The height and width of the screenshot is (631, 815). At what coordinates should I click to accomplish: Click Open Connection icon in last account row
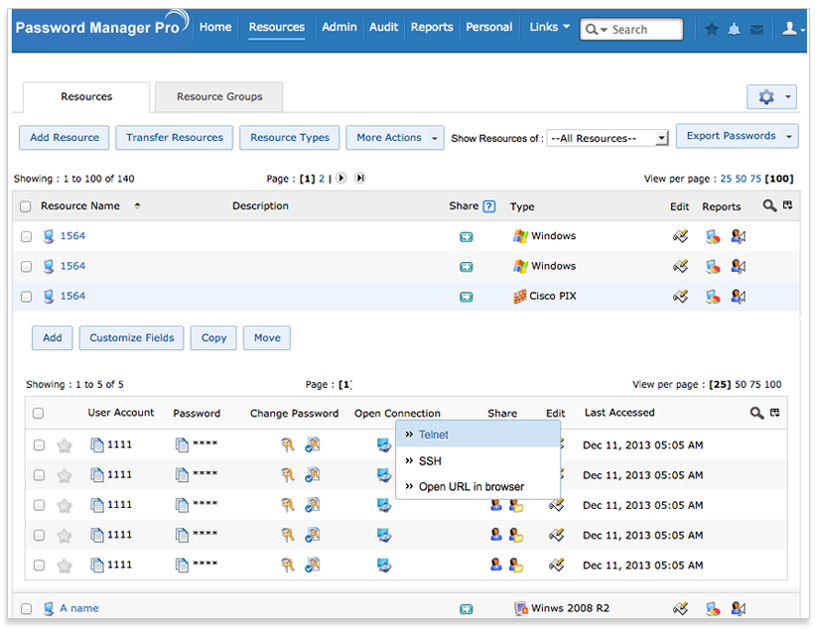(x=384, y=565)
